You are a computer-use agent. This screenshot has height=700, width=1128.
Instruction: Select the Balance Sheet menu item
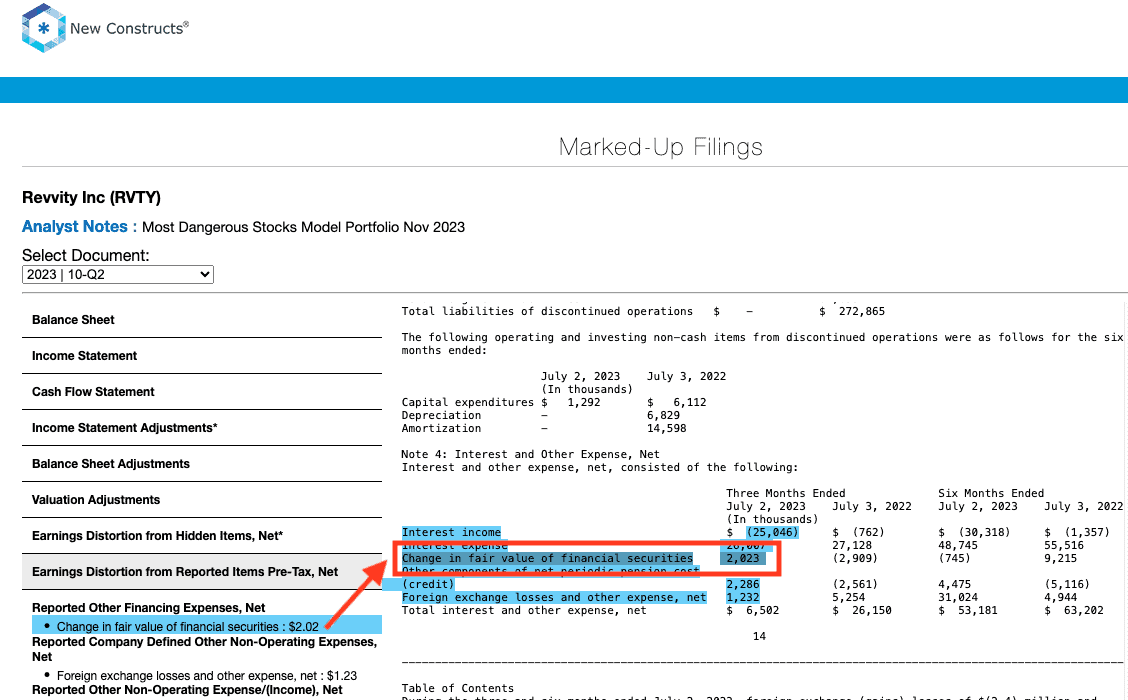tap(202, 319)
